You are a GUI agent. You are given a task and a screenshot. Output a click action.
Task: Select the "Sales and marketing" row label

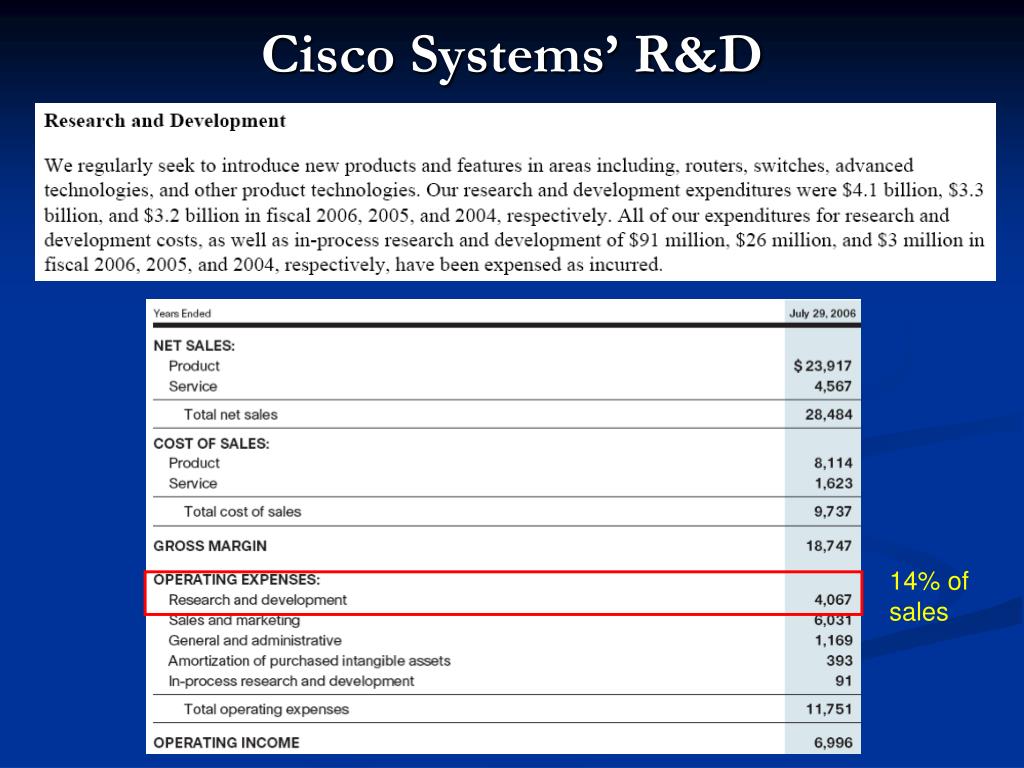point(234,620)
